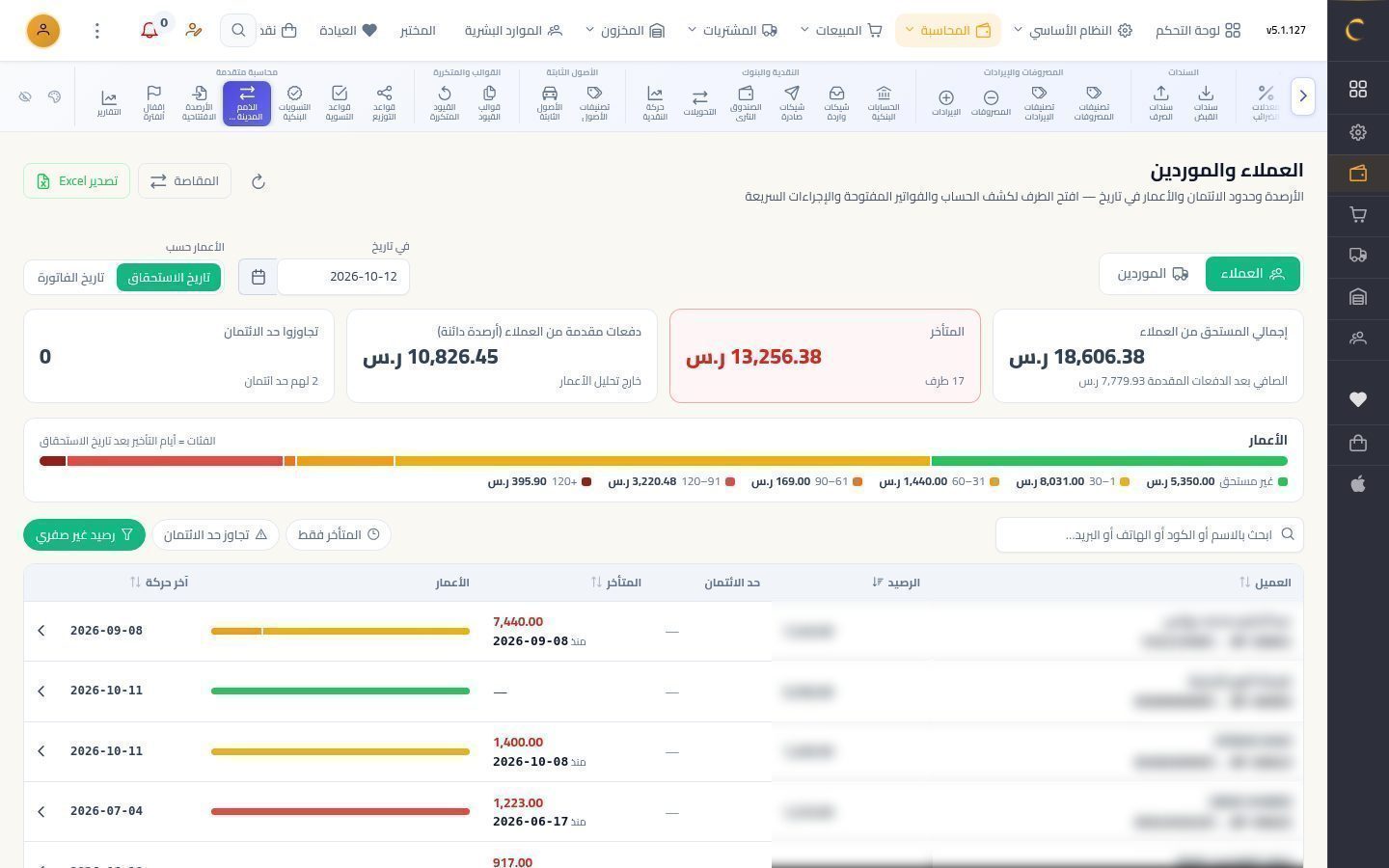Sort table by الرصيد column
1389x868 pixels.
pyautogui.click(x=896, y=583)
